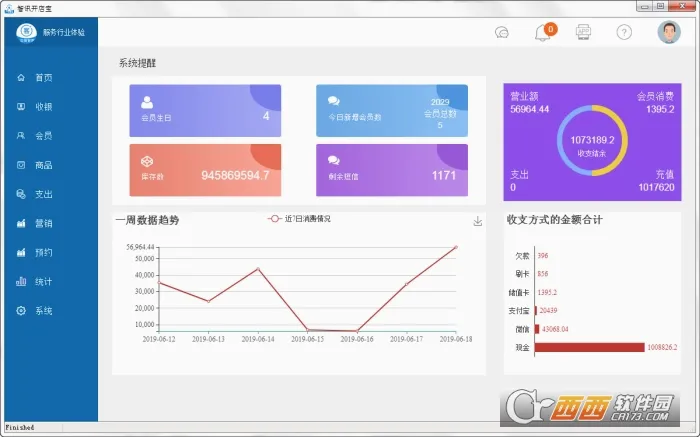Image resolution: width=700 pixels, height=437 pixels.
Task: Click the person icon on 会员生日 card
Action: pos(147,102)
